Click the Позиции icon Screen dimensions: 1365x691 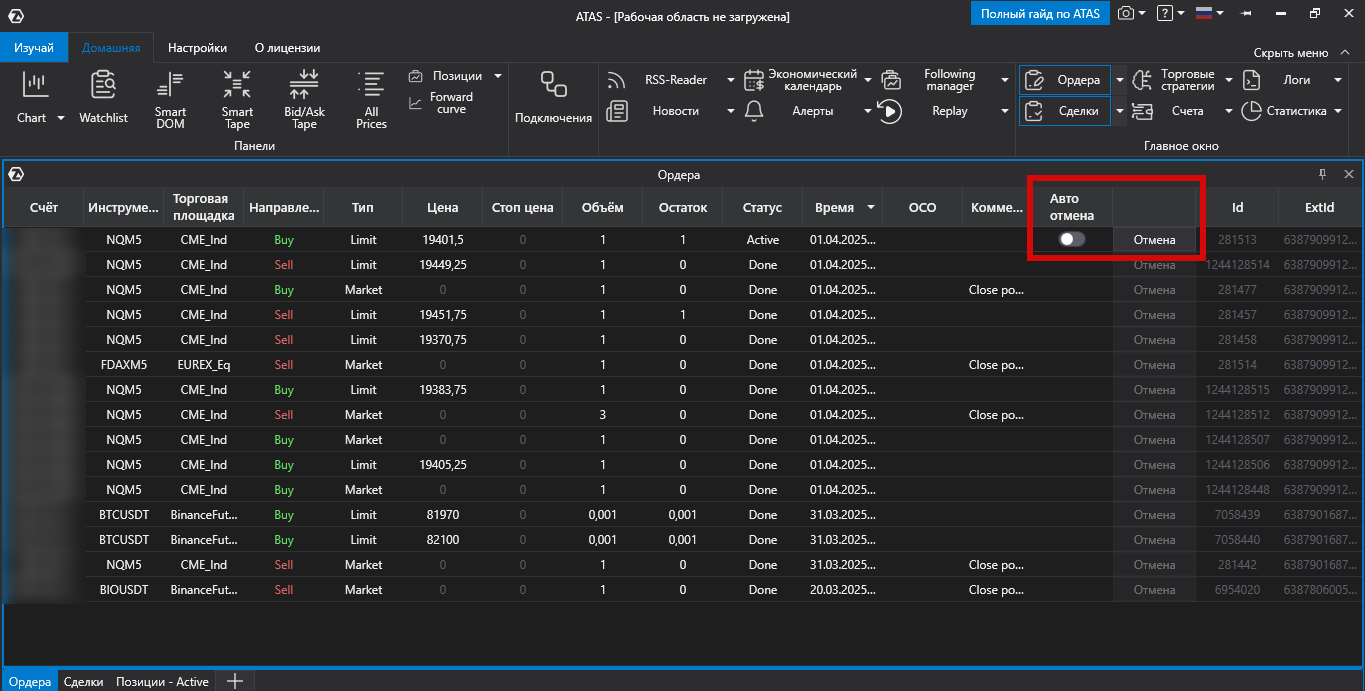417,76
